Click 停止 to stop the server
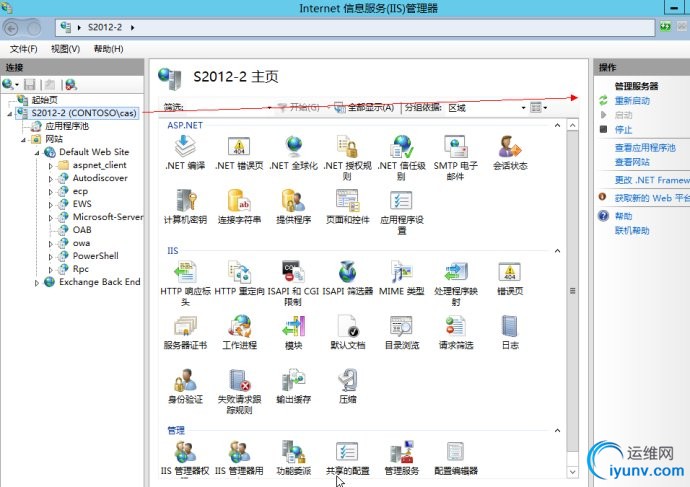Screen dimensions: 690x487 click(x=623, y=130)
